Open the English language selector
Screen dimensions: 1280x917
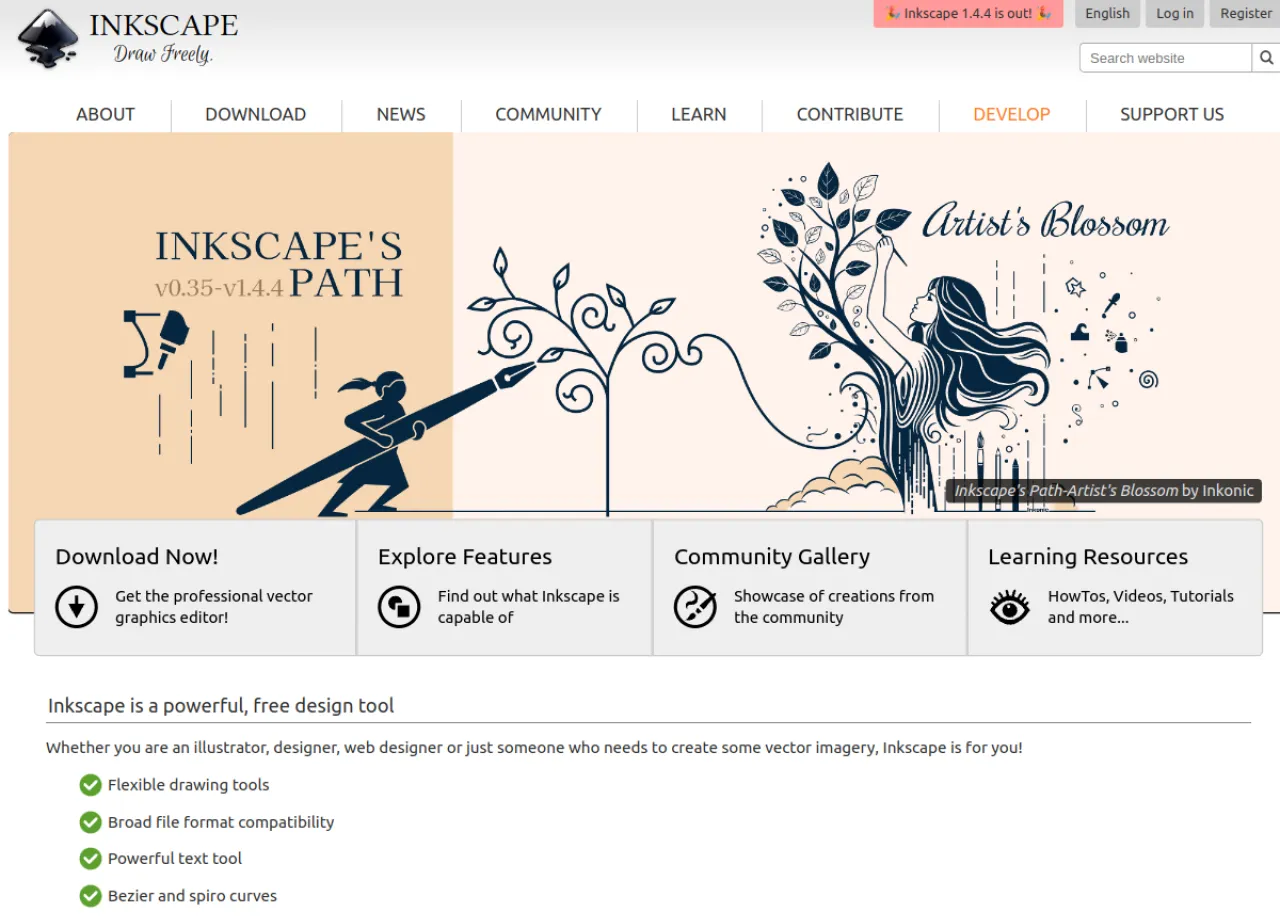point(1107,13)
